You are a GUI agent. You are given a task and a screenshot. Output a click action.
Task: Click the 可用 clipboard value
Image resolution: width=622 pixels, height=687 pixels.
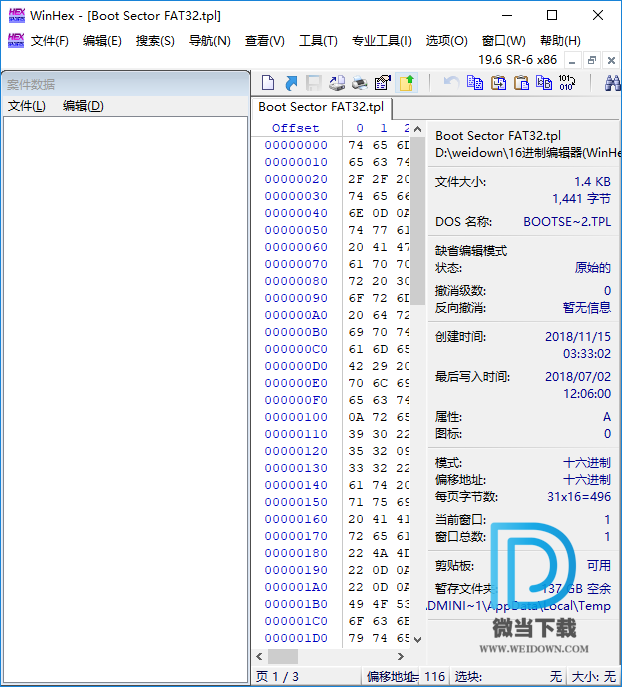599,565
